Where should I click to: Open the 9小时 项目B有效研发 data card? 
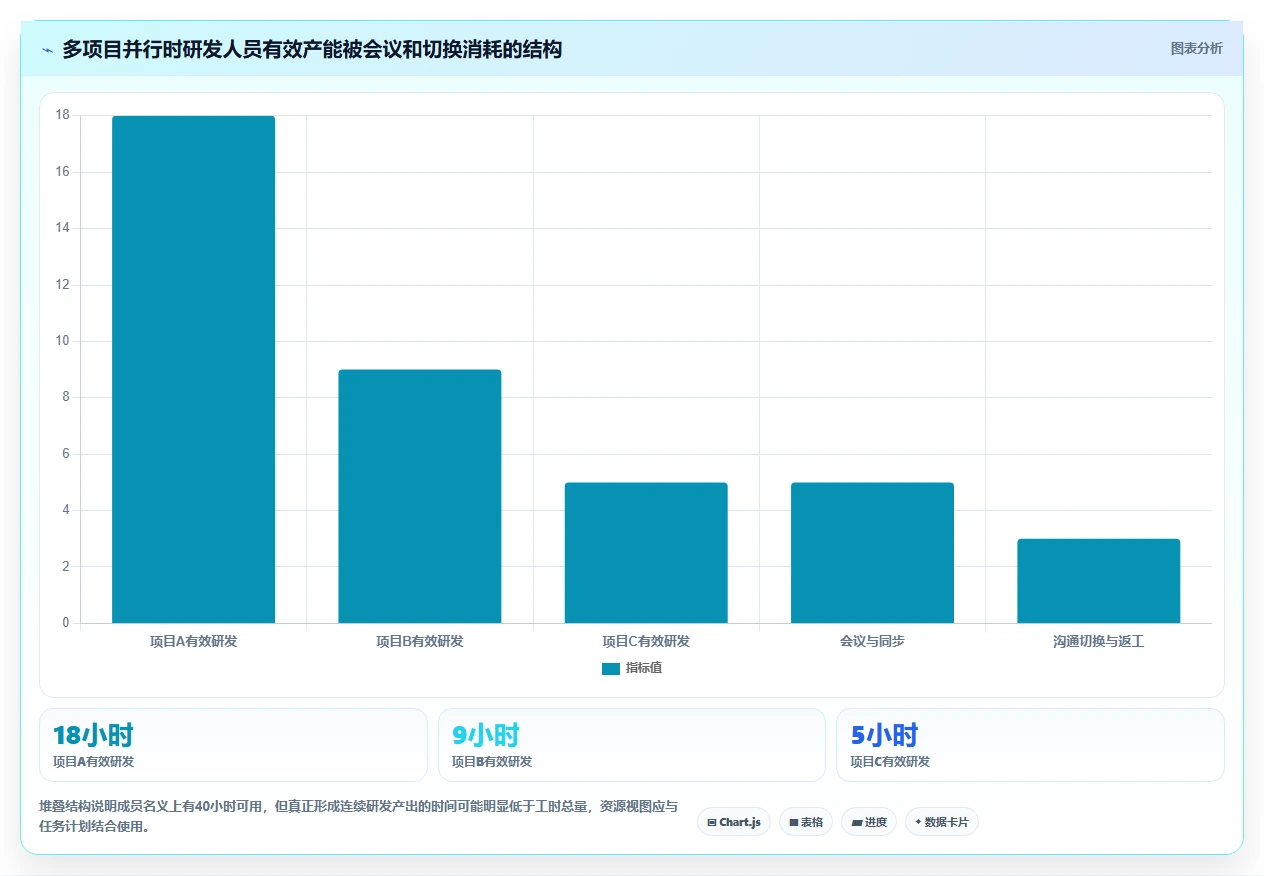(x=631, y=745)
